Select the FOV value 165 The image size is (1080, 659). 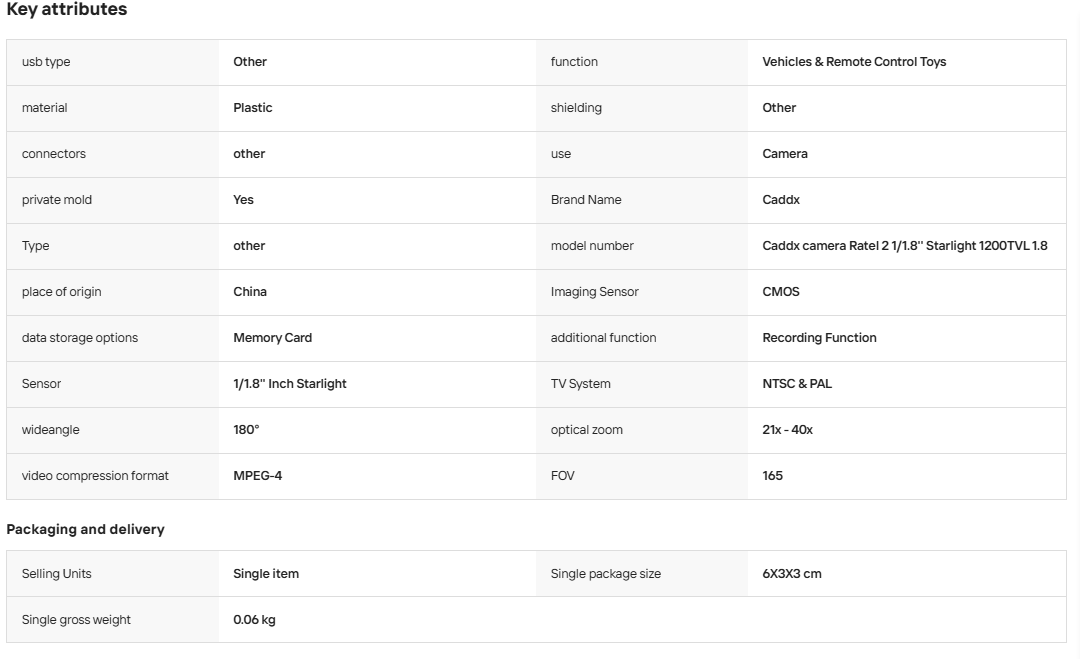pos(772,476)
